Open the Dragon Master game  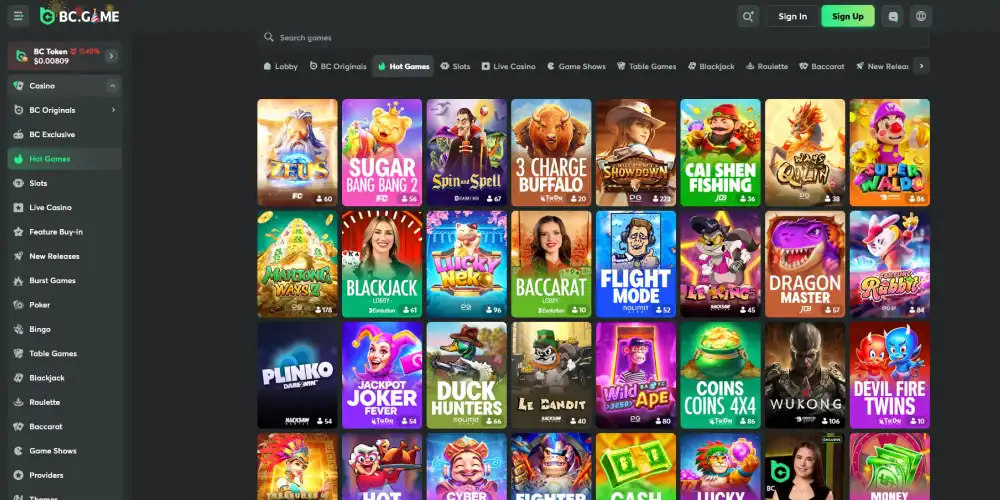click(x=805, y=264)
